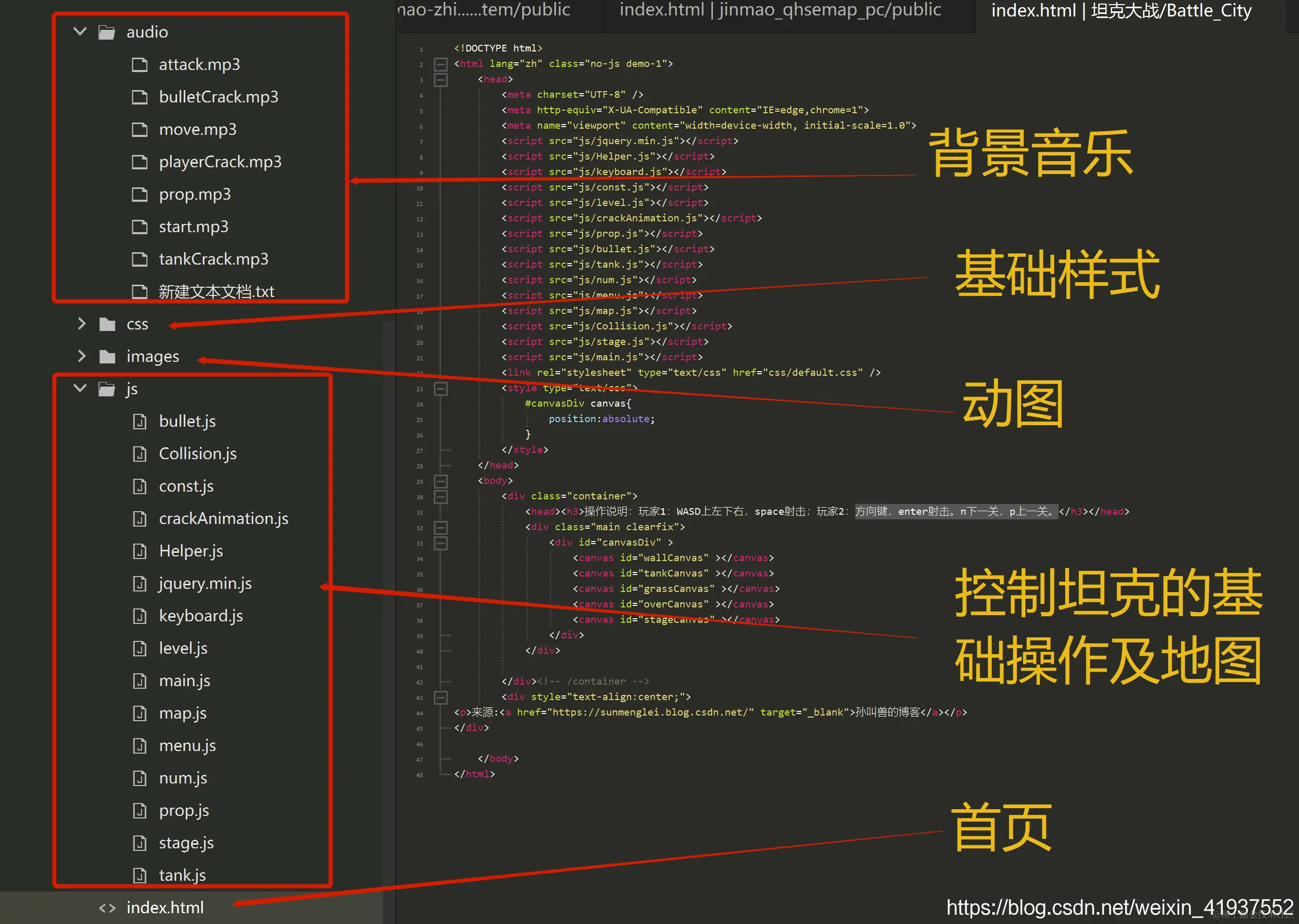Screen dimensions: 1299x924
Task: Fold the html tag at line 2
Action: point(440,64)
